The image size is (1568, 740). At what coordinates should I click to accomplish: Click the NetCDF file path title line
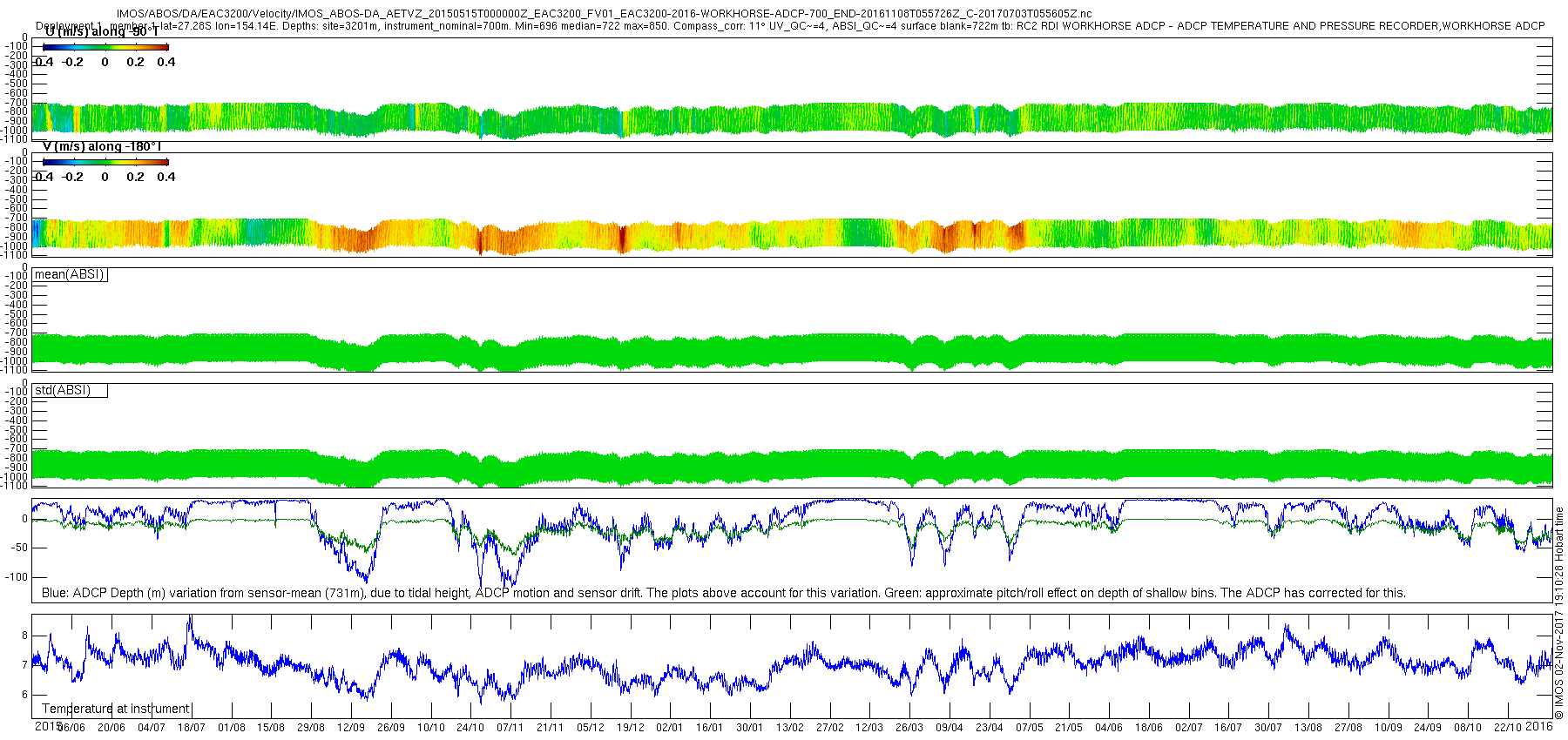pos(604,15)
